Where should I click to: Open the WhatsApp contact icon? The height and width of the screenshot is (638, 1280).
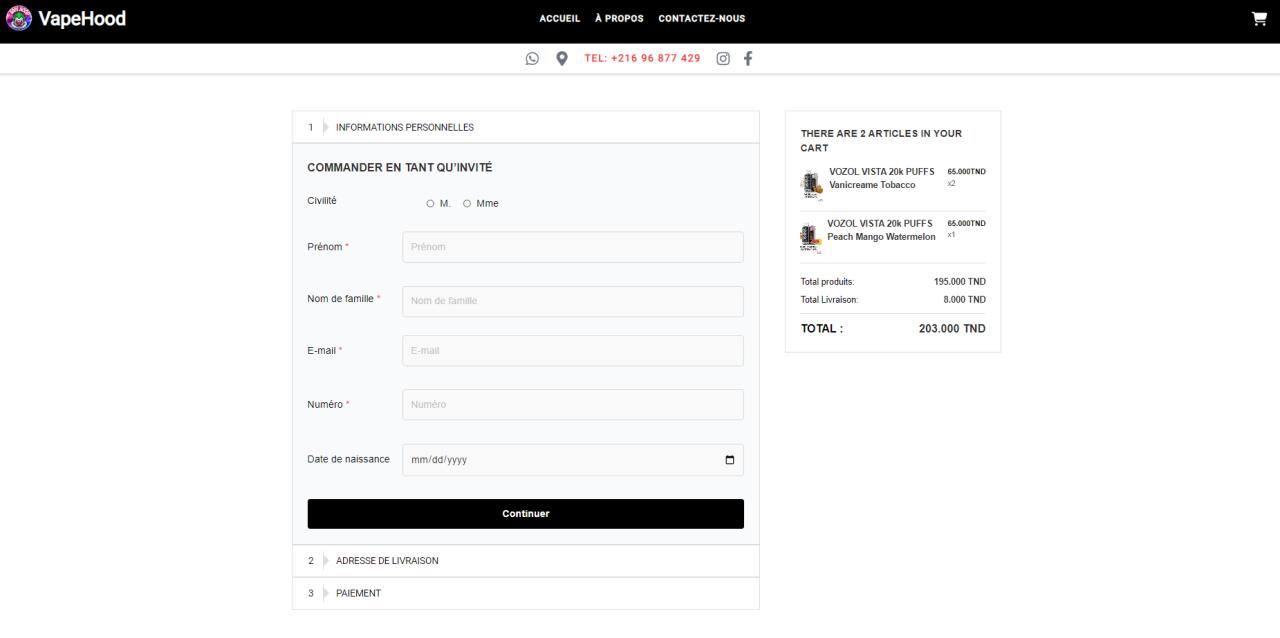(x=532, y=58)
